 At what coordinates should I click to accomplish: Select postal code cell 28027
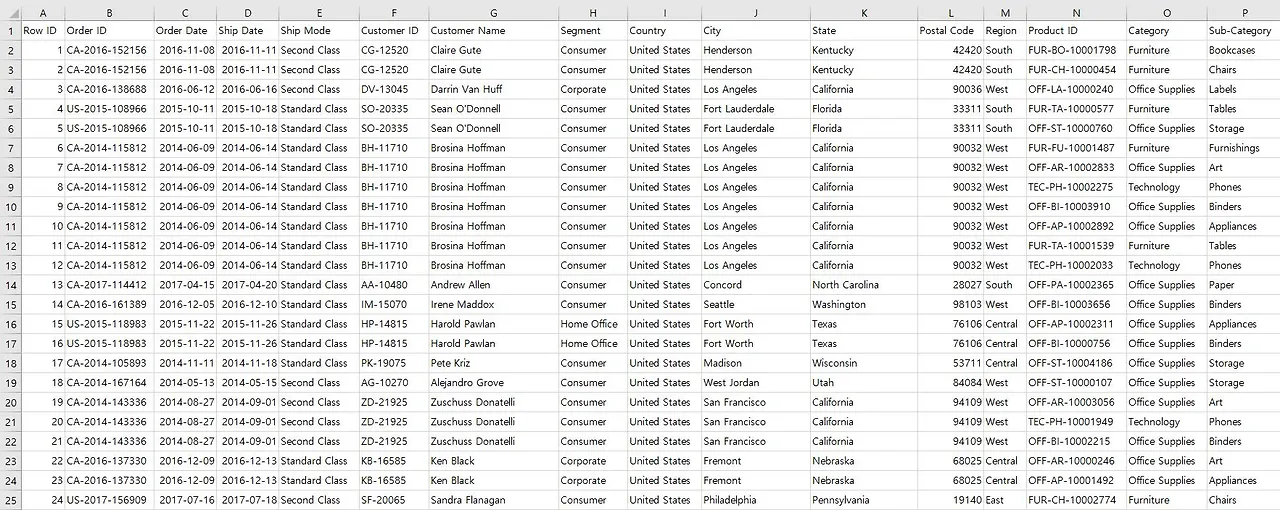pyautogui.click(x=950, y=285)
